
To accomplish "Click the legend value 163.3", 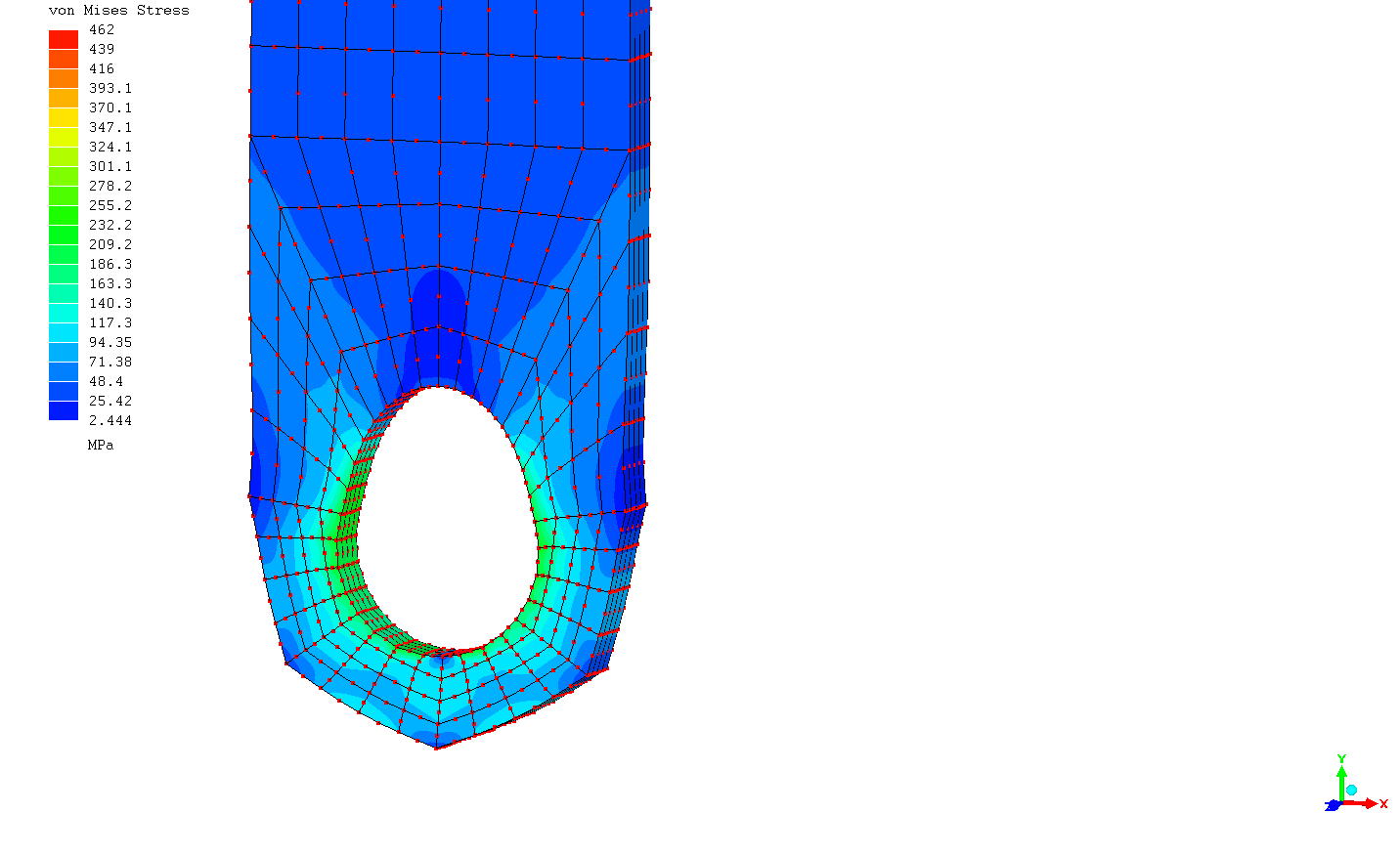I will (110, 283).
